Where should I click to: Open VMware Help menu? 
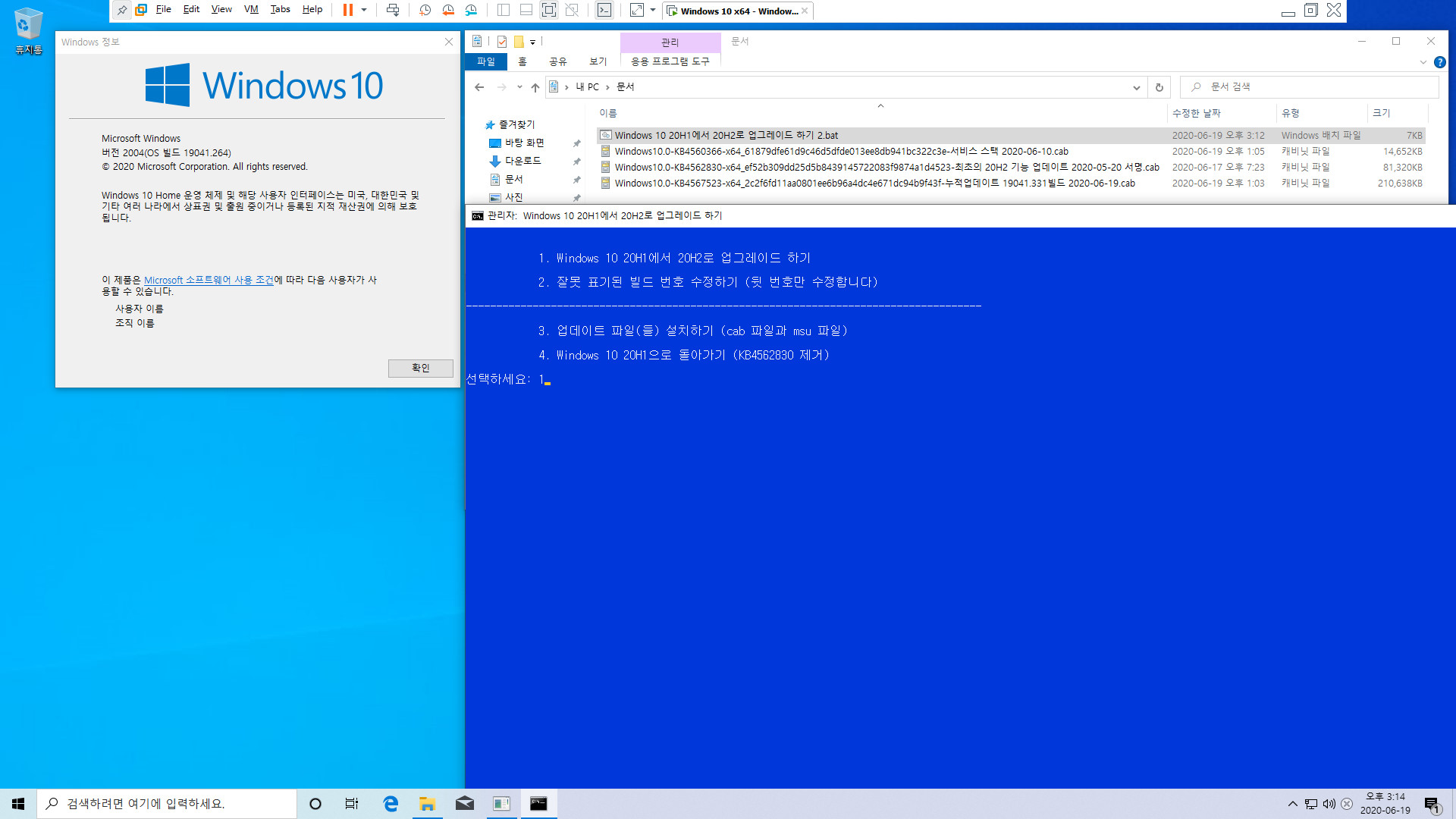click(312, 9)
